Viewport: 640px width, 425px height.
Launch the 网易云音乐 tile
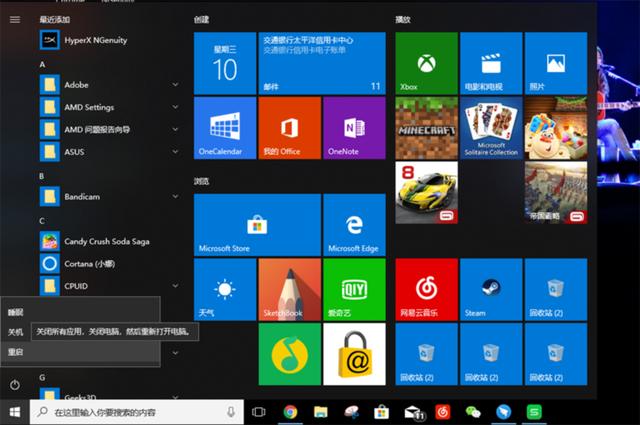tap(426, 289)
